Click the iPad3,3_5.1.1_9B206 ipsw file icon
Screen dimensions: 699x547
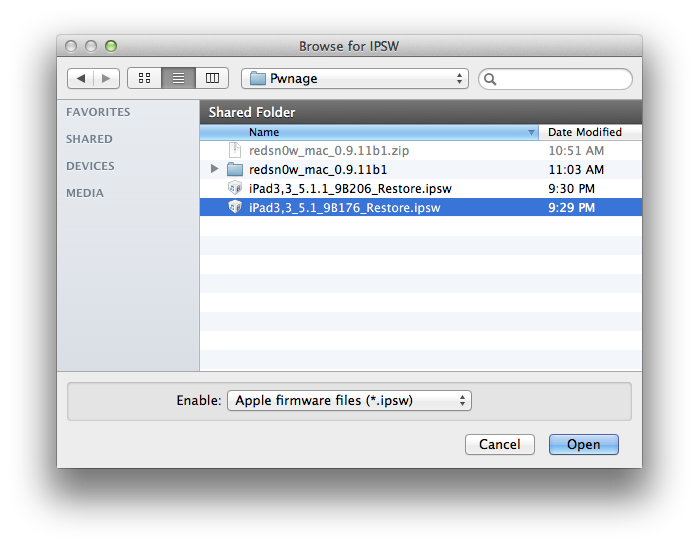[x=235, y=188]
